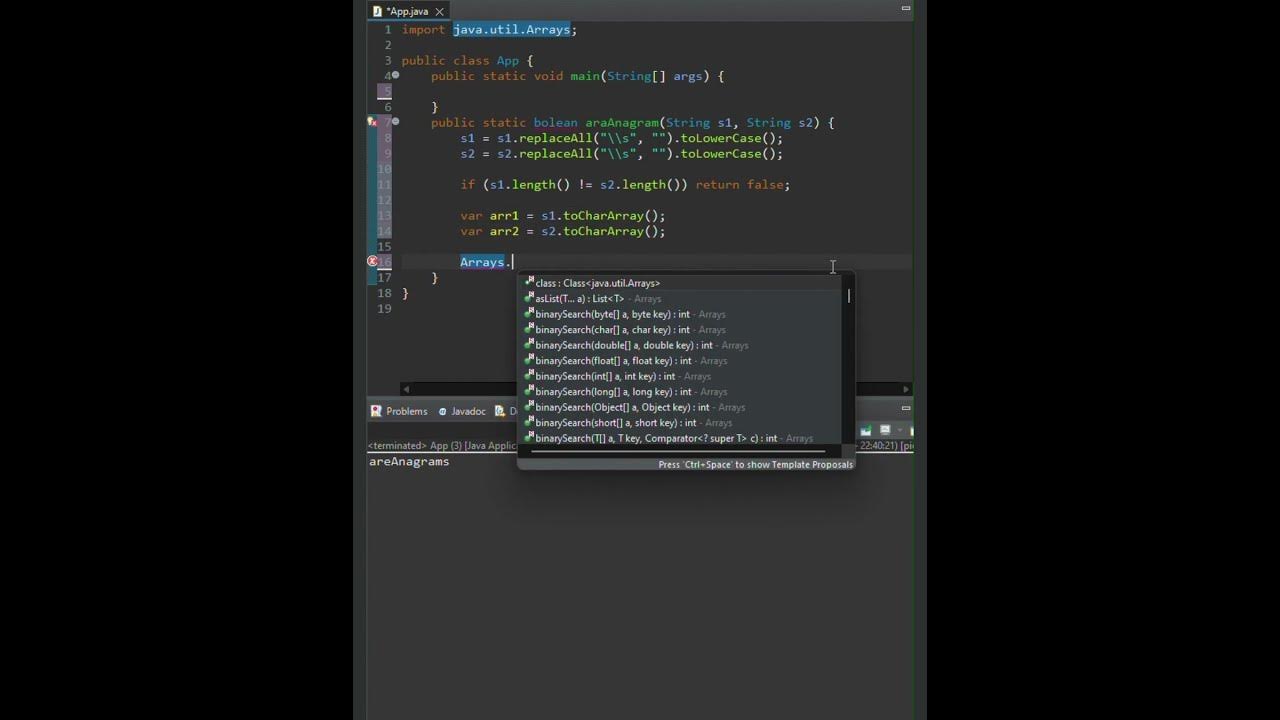Click the error marker on line 16
The width and height of the screenshot is (1280, 720).
[x=373, y=262]
